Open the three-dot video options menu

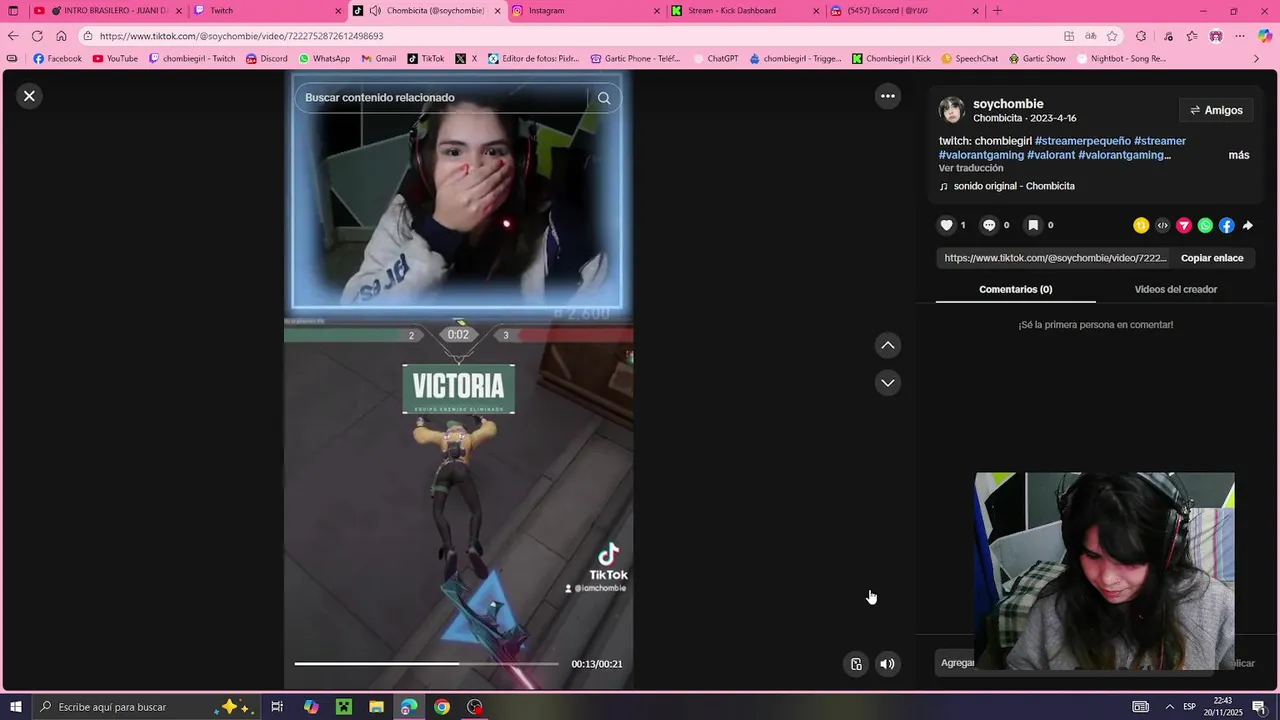click(x=887, y=96)
